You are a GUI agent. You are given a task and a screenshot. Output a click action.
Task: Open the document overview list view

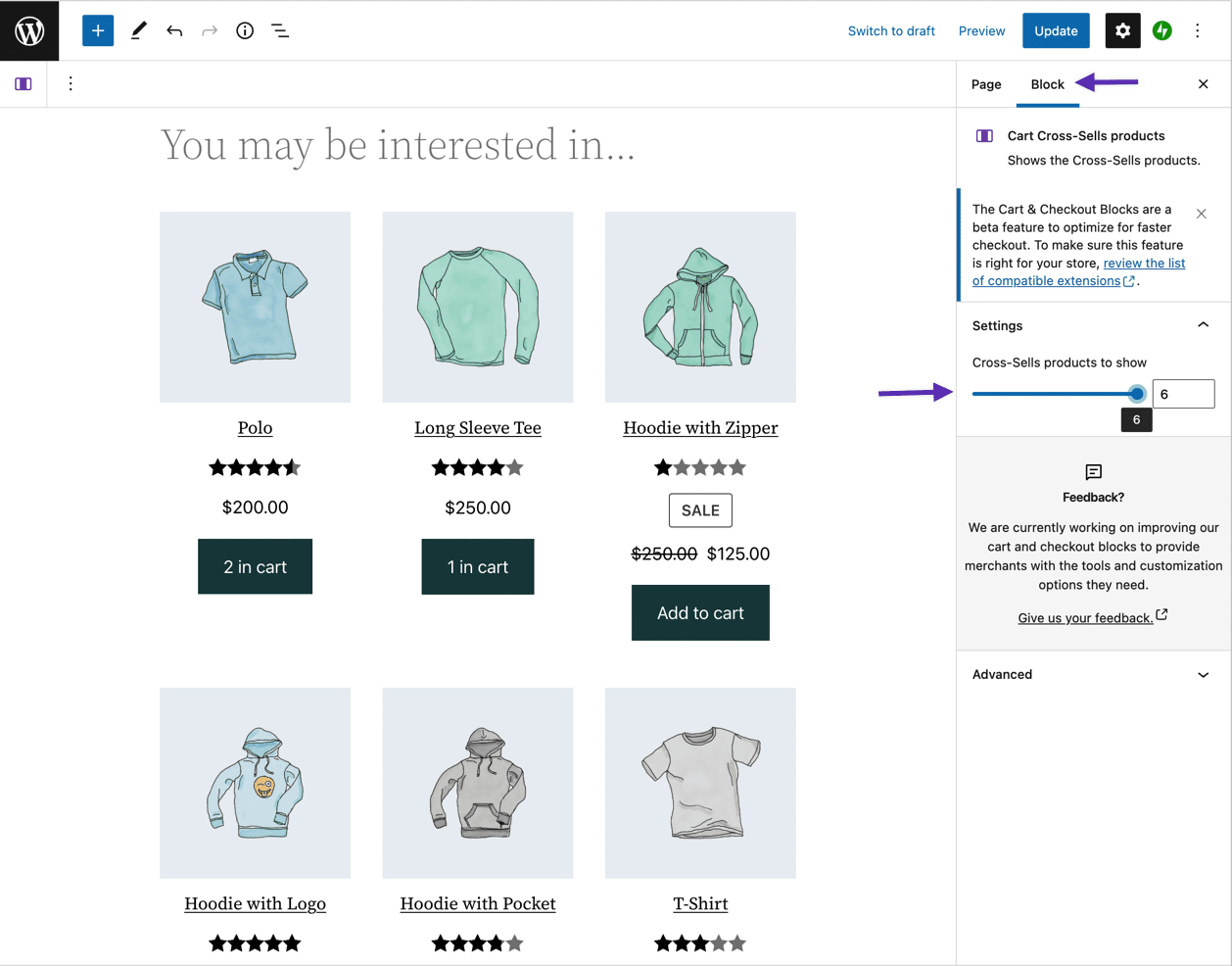pyautogui.click(x=280, y=30)
